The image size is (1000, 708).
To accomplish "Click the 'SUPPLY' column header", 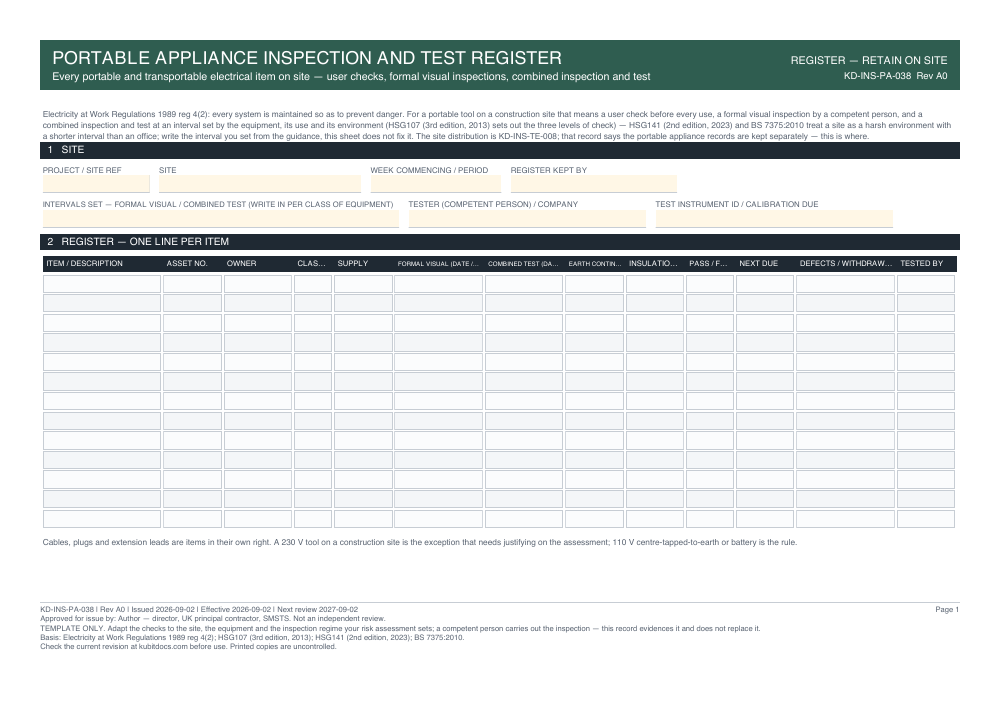I will pyautogui.click(x=353, y=263).
